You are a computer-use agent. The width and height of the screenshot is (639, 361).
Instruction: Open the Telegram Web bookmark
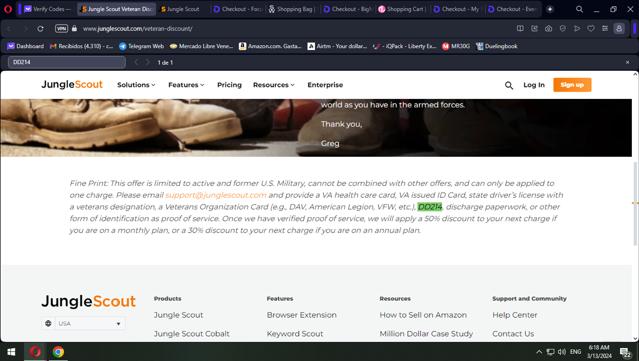141,46
